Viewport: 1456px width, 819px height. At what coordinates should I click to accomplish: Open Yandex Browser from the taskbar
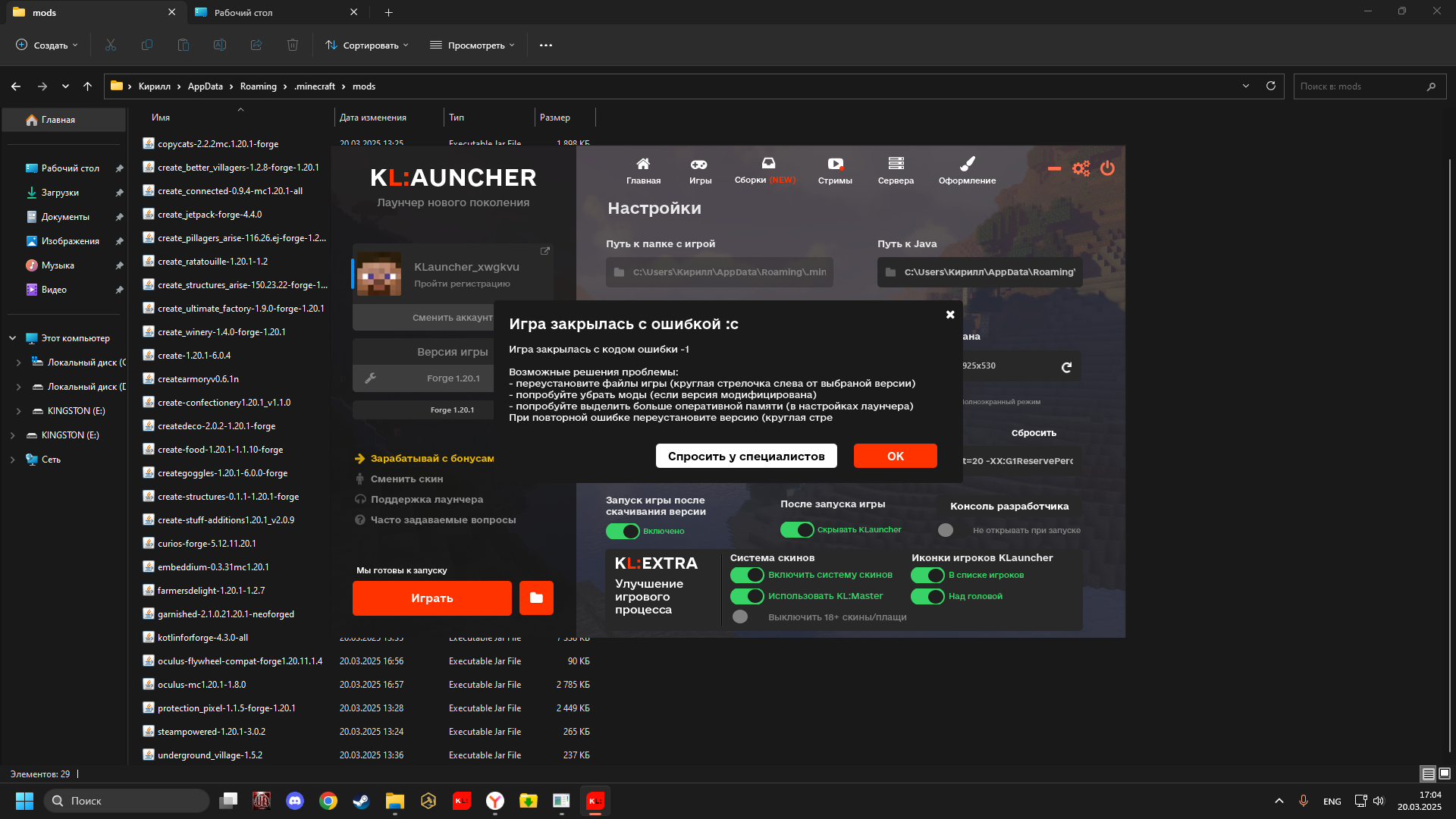(495, 801)
